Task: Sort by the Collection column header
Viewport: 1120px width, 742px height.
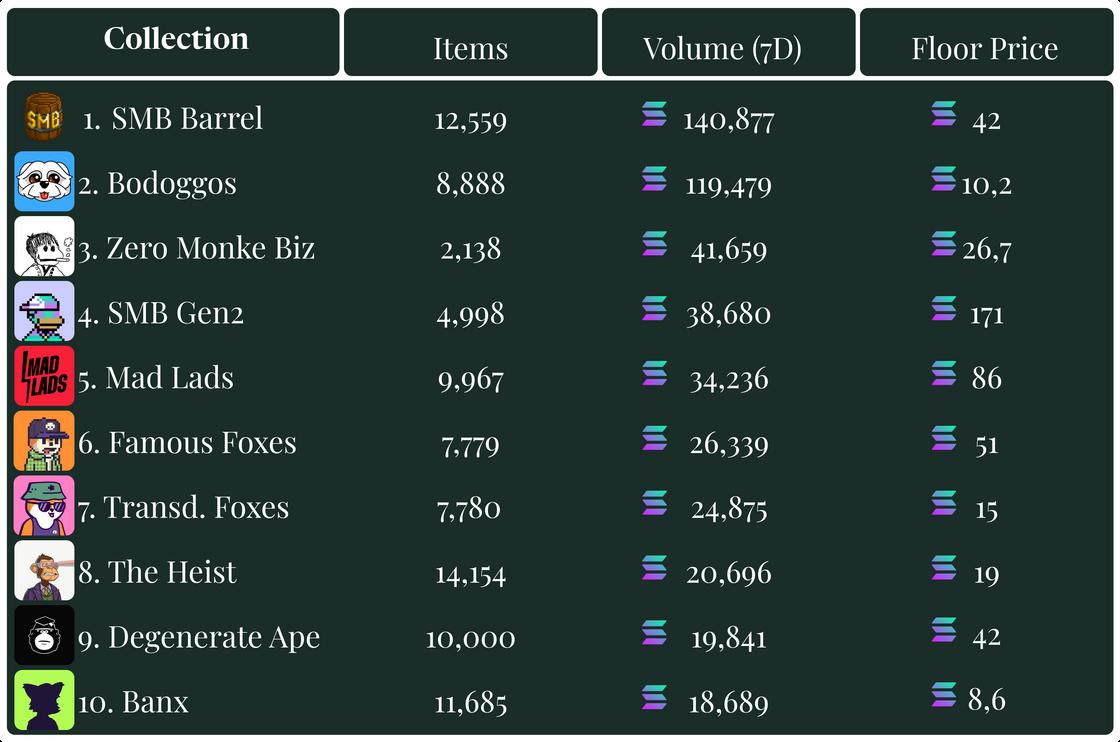Action: (x=174, y=41)
